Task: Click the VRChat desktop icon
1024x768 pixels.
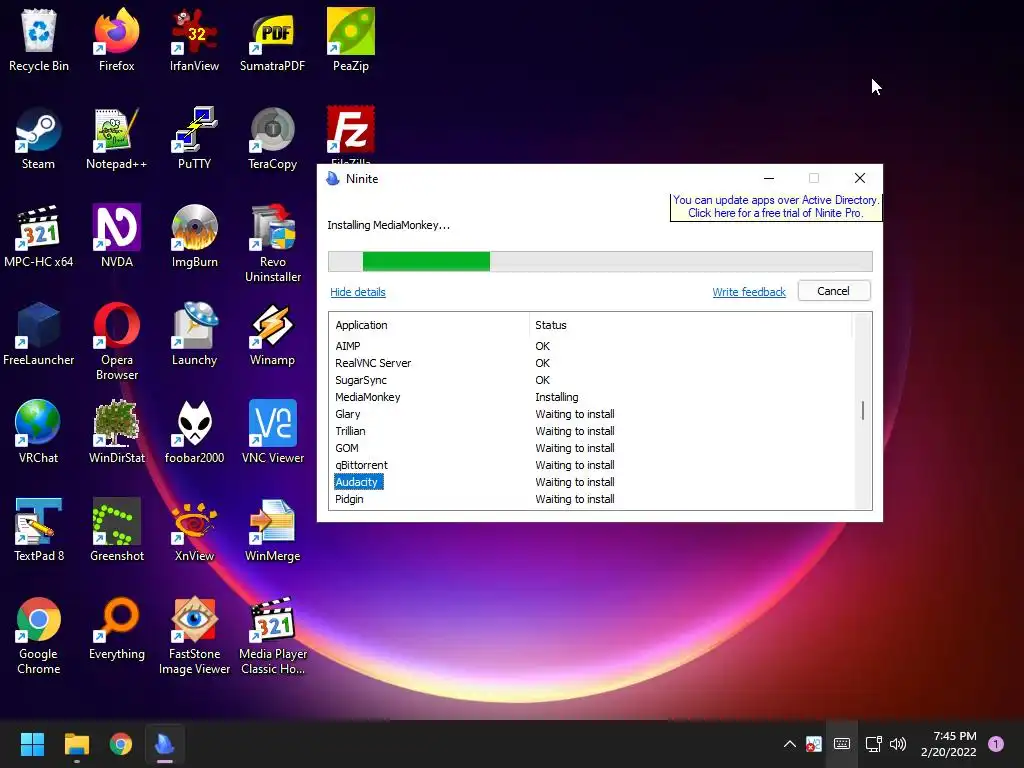Action: 39,432
